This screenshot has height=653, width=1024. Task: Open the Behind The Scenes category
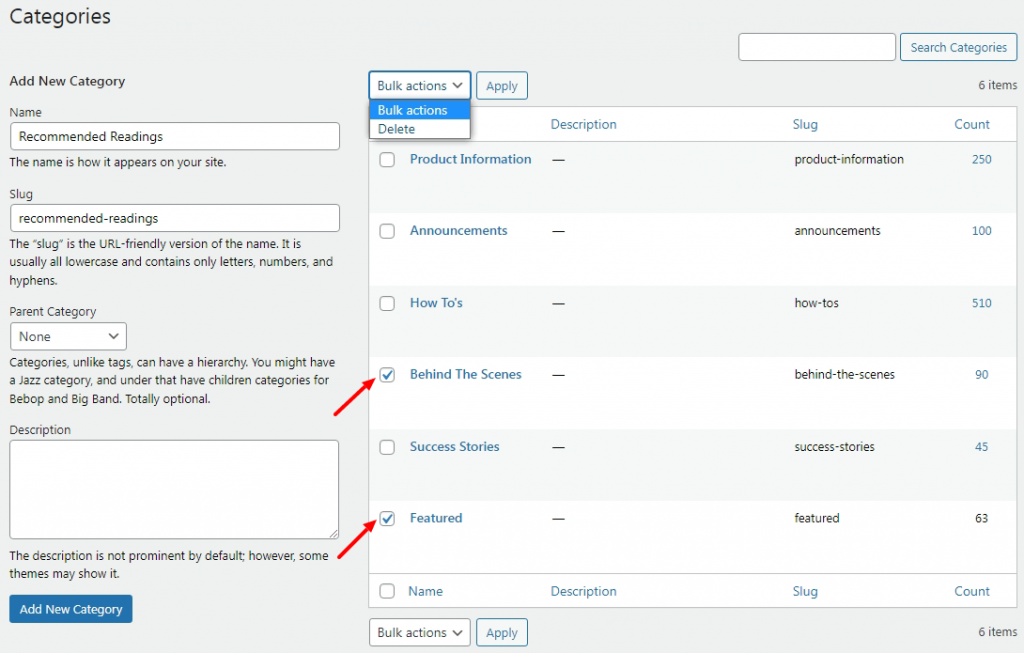[x=465, y=374]
